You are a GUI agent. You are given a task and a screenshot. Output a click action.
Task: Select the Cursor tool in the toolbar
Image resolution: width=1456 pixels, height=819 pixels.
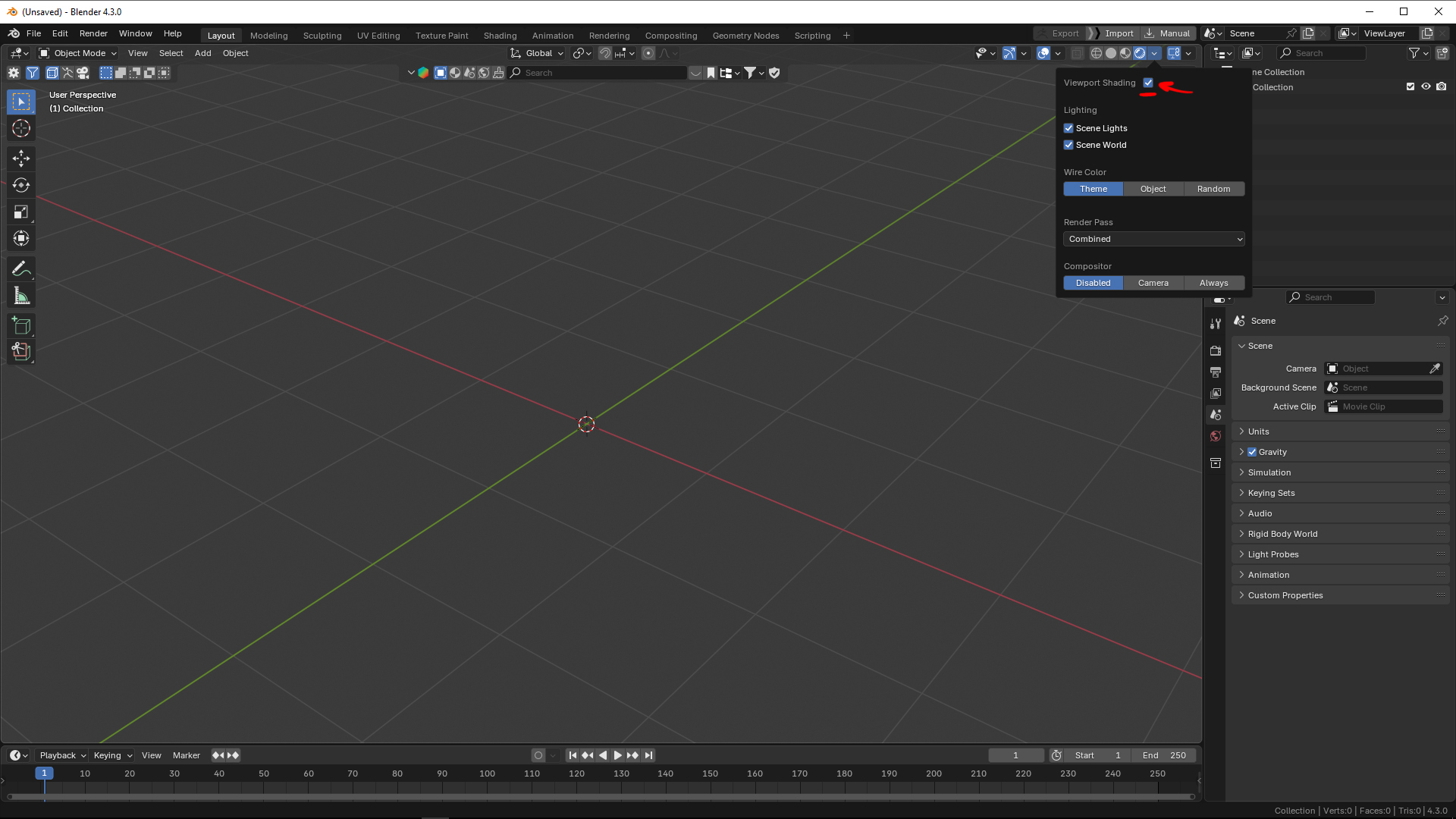(21, 128)
